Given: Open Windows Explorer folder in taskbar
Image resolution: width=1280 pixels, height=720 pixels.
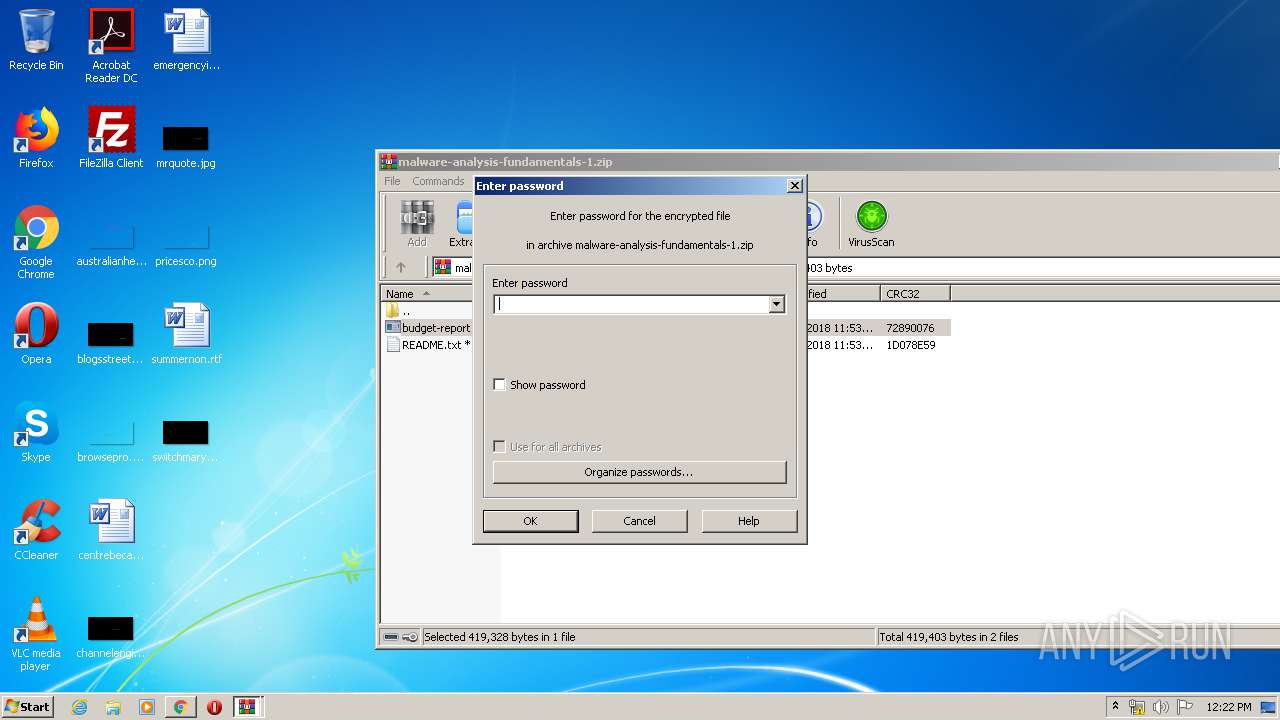Looking at the screenshot, I should (x=113, y=707).
